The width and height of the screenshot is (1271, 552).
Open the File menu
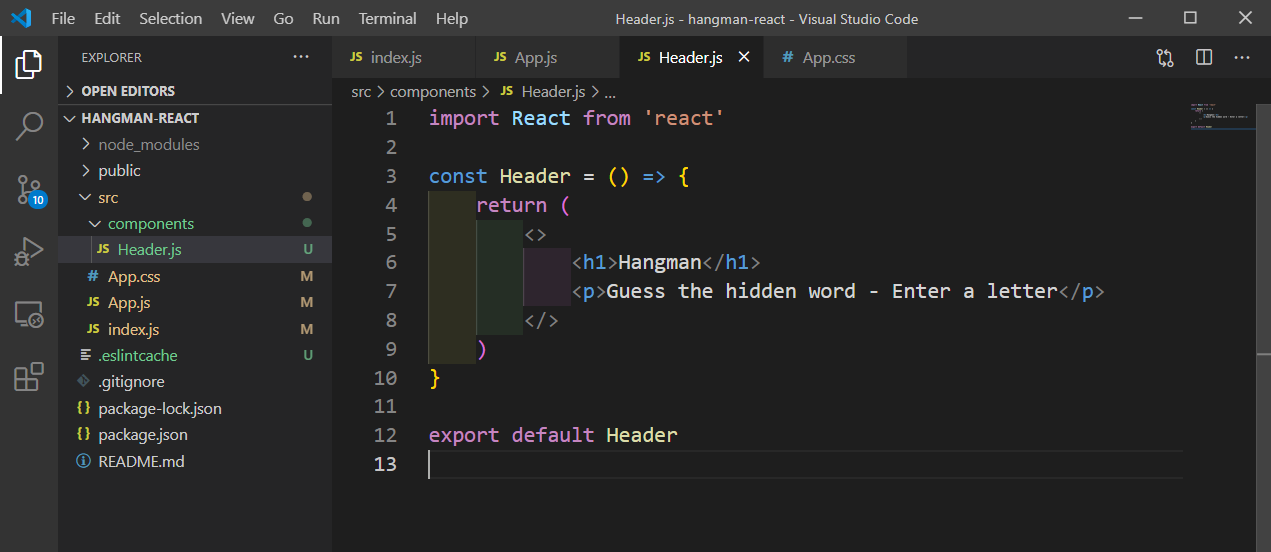click(x=63, y=18)
